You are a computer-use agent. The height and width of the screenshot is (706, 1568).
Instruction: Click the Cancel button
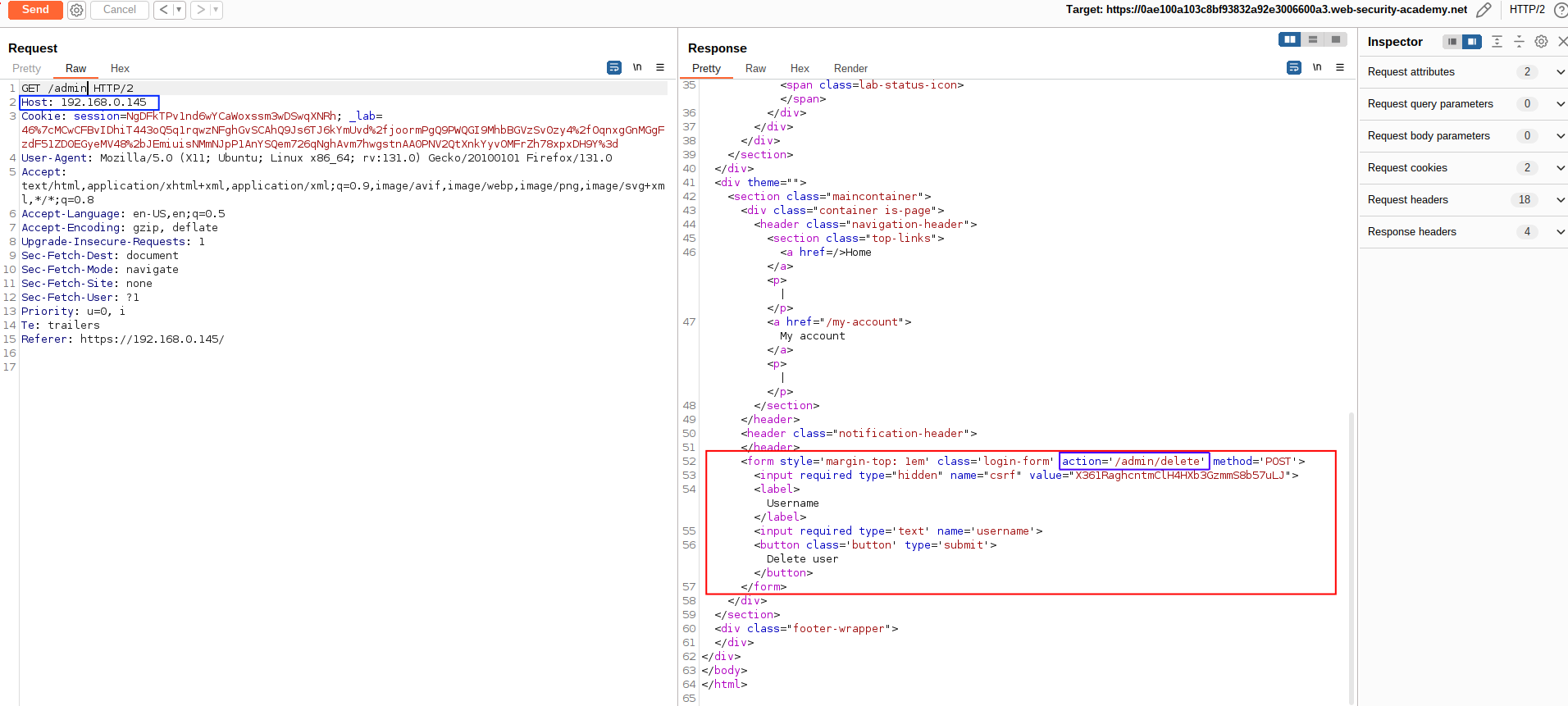[120, 10]
